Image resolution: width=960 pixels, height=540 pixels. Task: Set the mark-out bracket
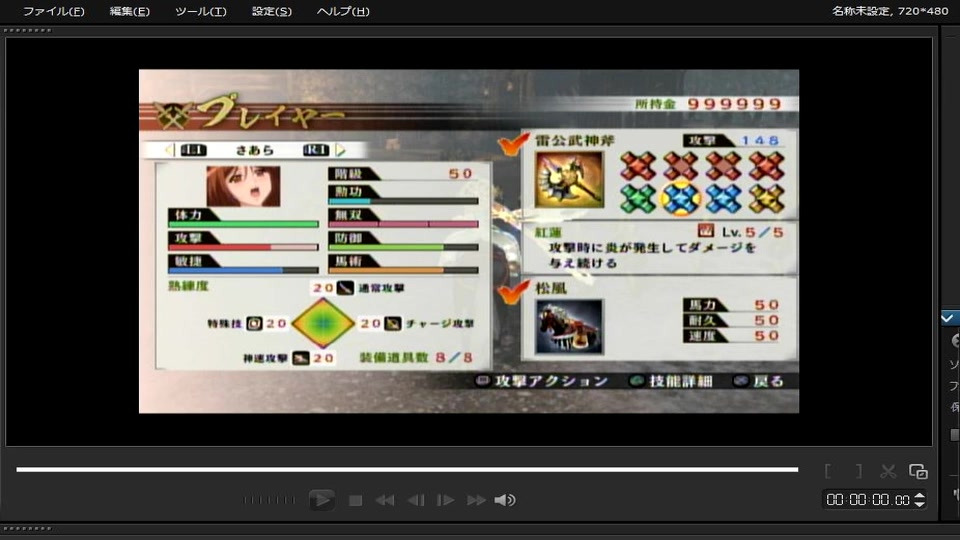pyautogui.click(x=859, y=471)
